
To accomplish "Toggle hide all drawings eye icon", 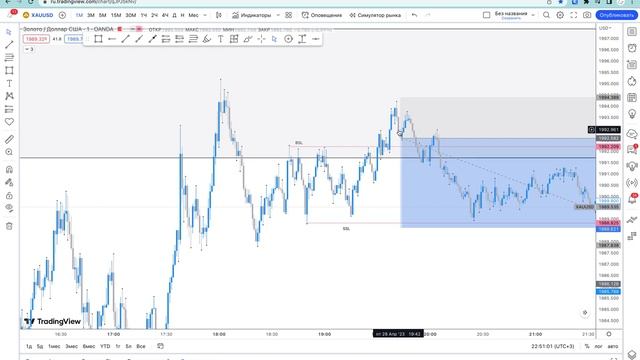I will [9, 208].
